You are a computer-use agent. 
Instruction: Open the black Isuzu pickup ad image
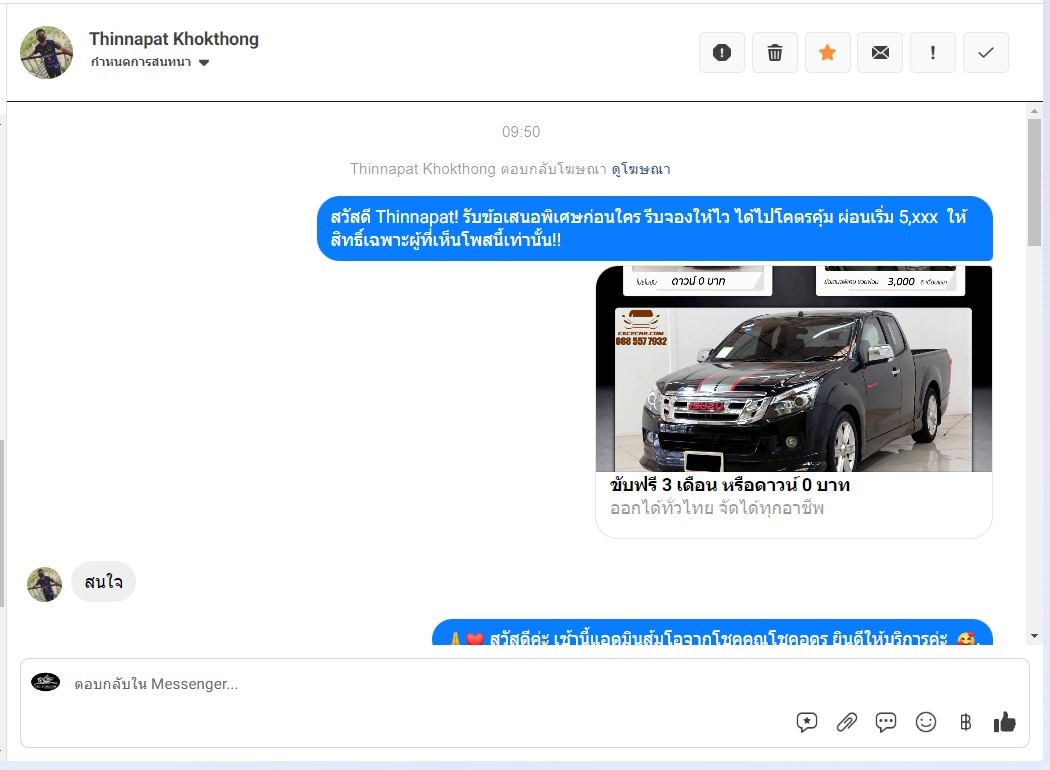click(794, 369)
